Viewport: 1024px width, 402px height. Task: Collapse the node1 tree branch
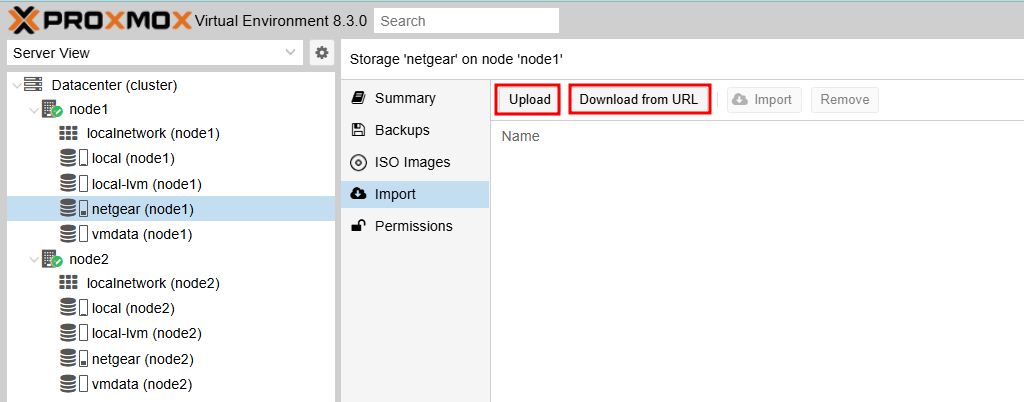pos(34,109)
